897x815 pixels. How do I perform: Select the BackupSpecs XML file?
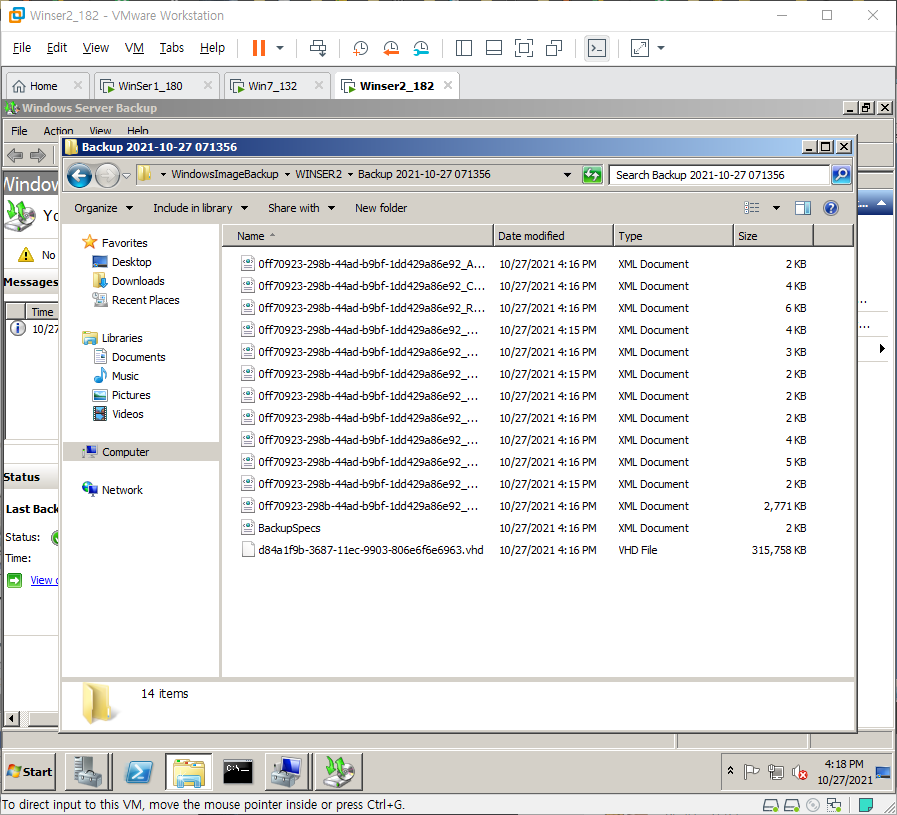tap(289, 528)
